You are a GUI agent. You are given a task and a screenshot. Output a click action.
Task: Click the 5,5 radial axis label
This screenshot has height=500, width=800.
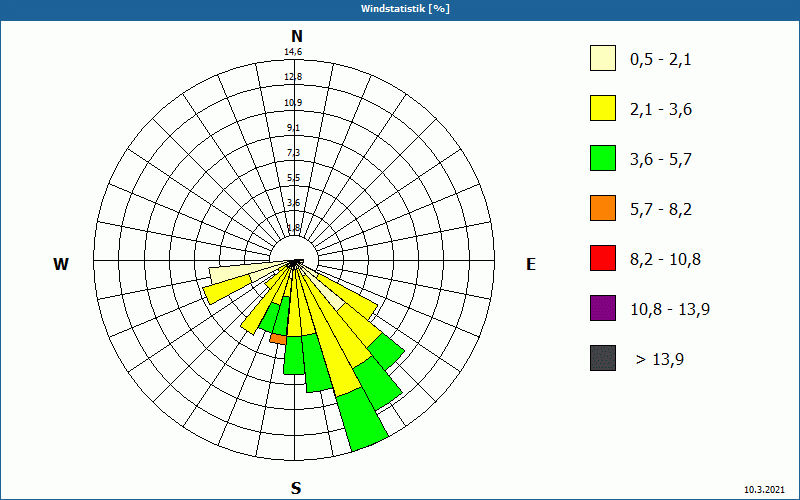[x=293, y=178]
